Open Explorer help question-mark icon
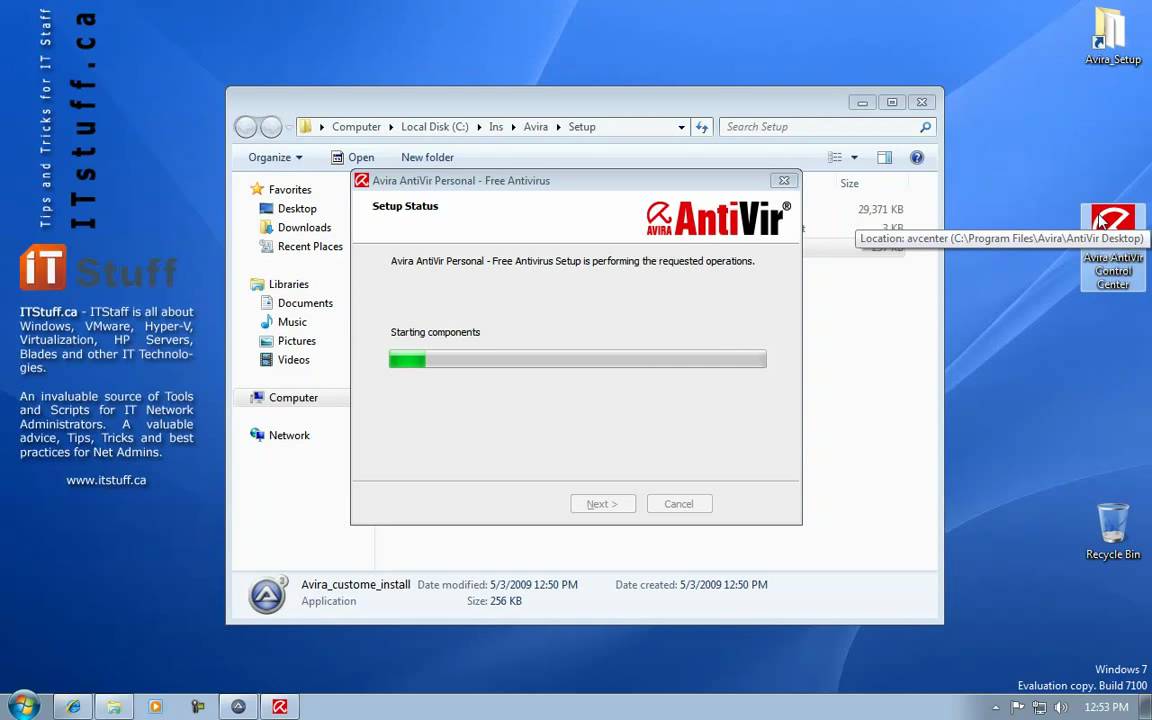Viewport: 1152px width, 720px height. (x=916, y=157)
